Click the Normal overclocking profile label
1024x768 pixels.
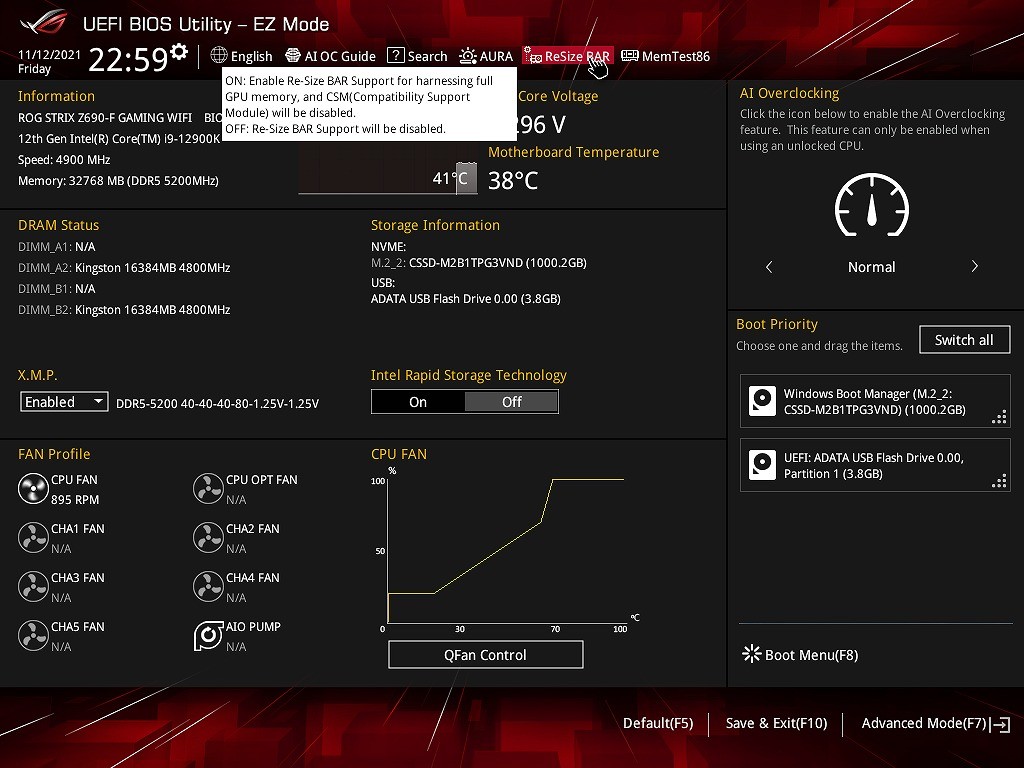pos(871,266)
